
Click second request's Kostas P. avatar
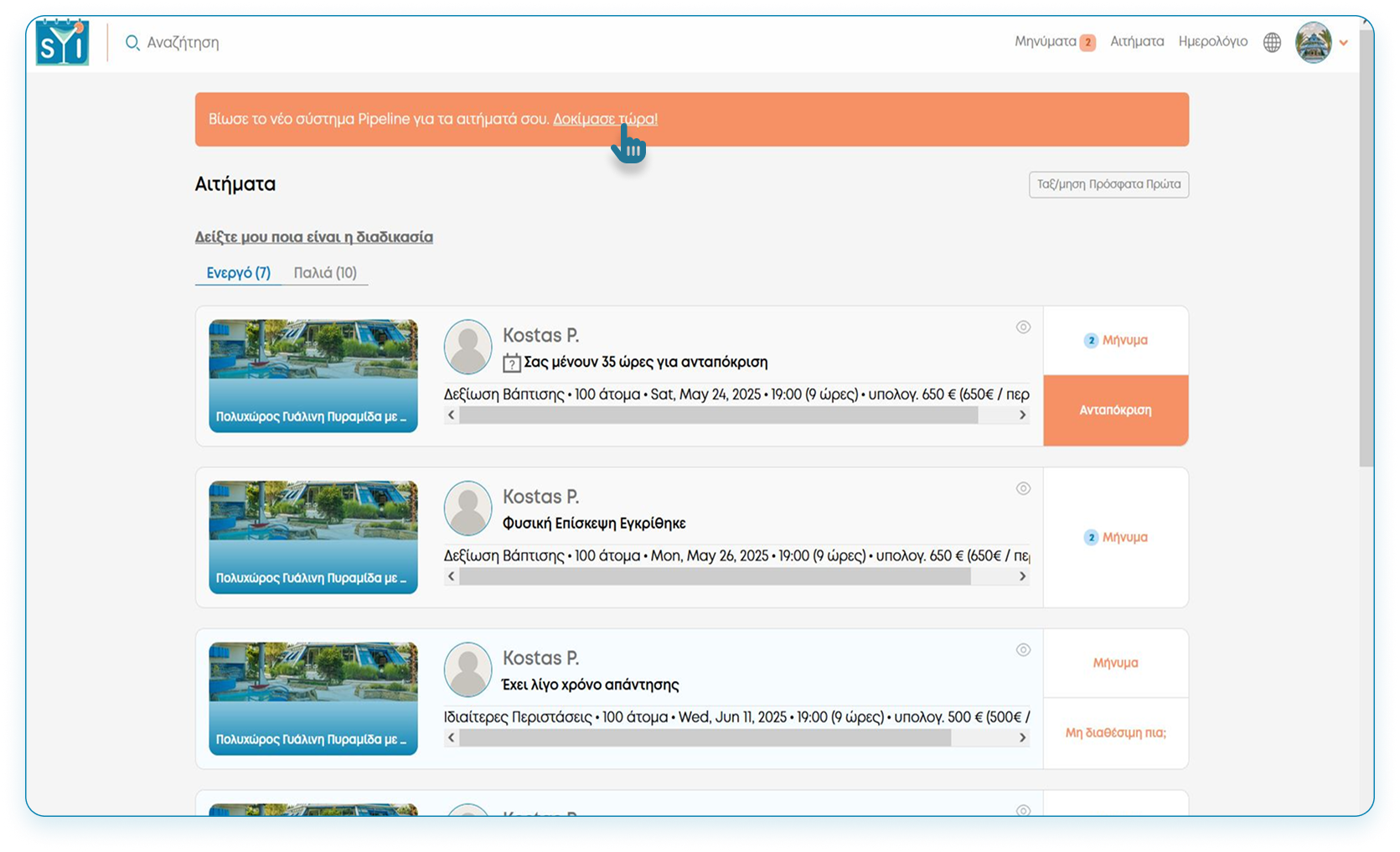click(468, 509)
